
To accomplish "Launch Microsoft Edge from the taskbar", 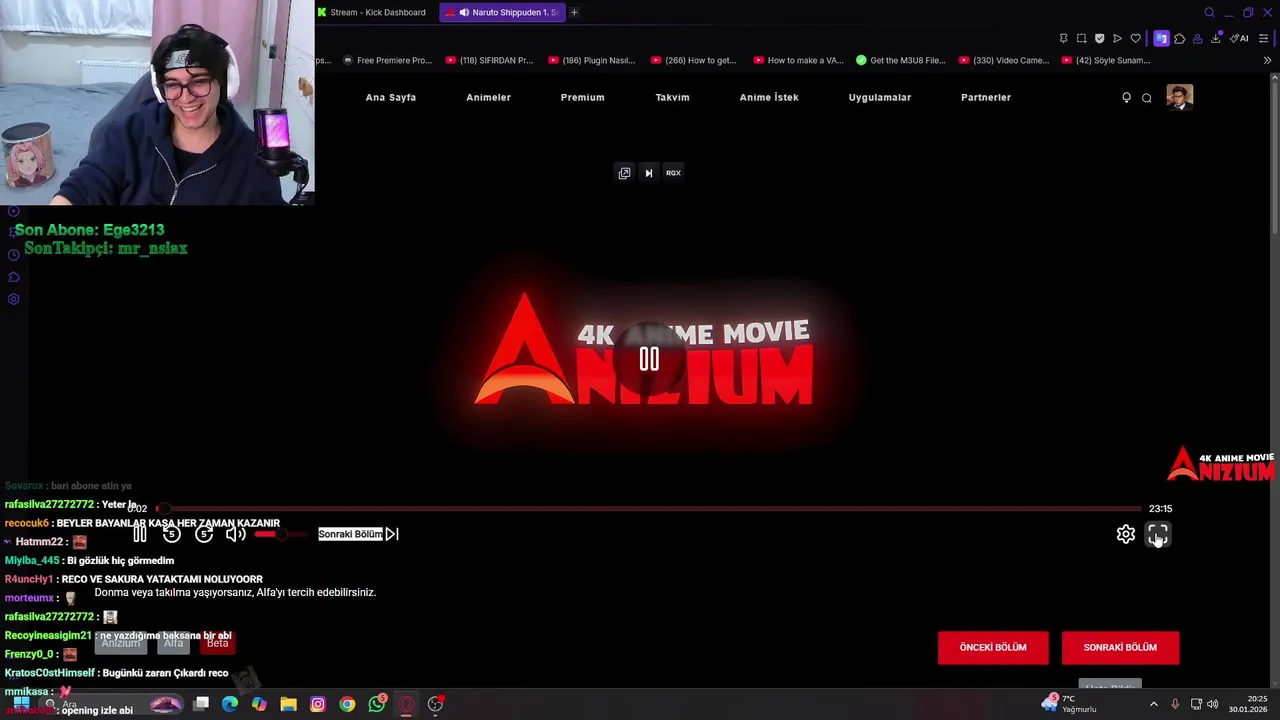I will click(230, 704).
